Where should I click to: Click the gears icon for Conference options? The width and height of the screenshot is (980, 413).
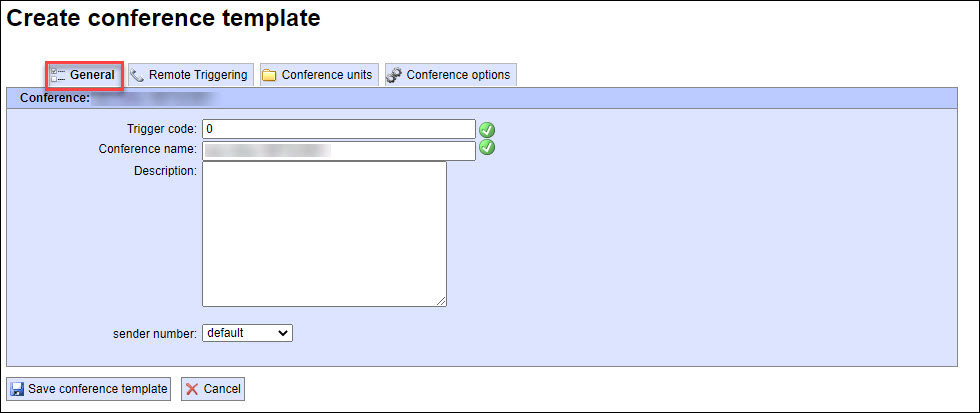[x=394, y=76]
